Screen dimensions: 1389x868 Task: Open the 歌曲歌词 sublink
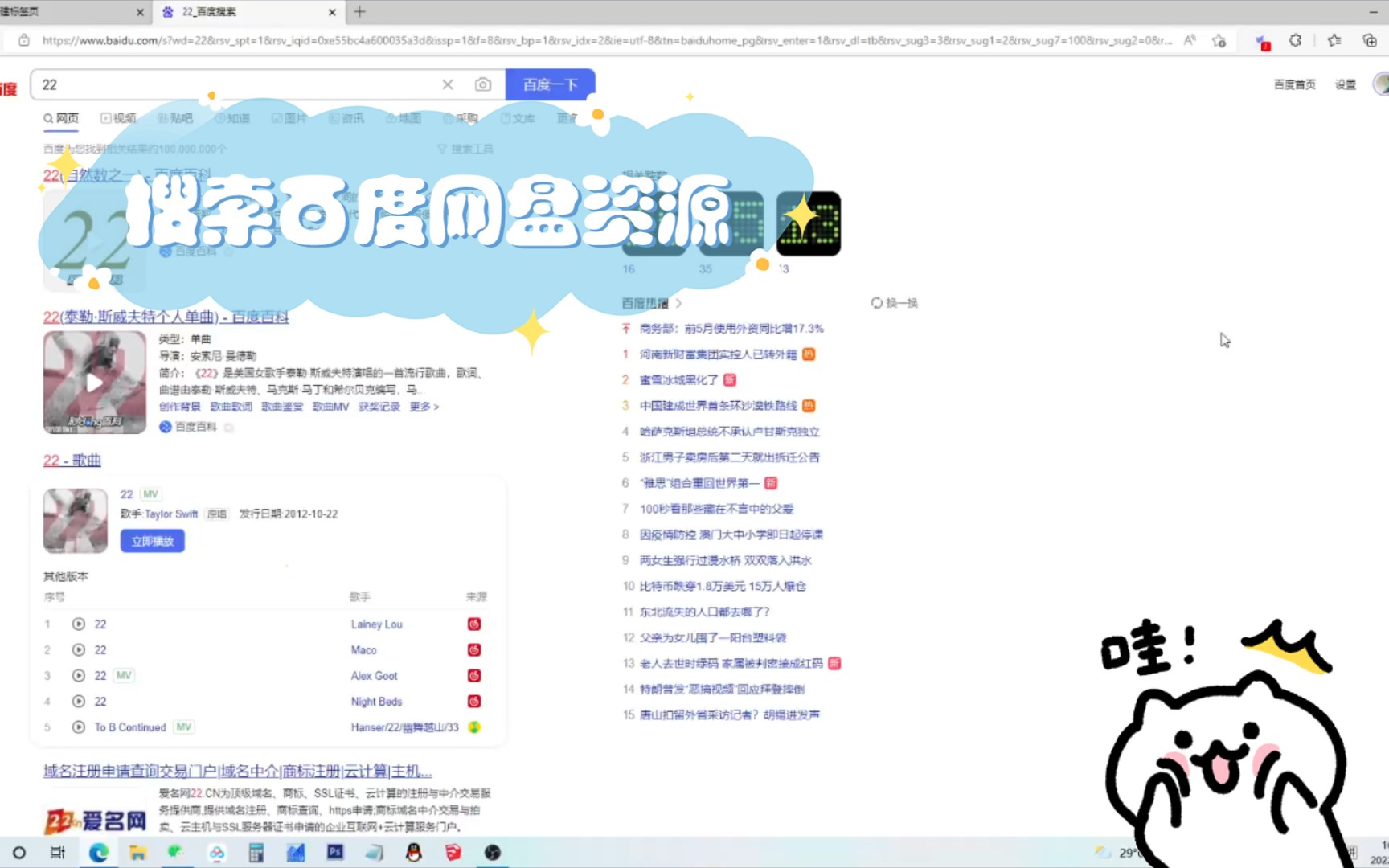(x=231, y=407)
